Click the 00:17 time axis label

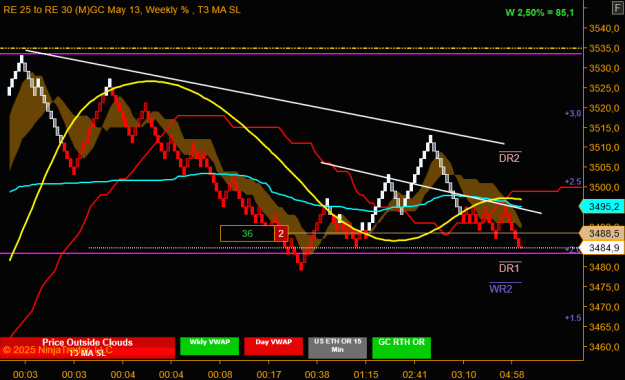[x=269, y=374]
